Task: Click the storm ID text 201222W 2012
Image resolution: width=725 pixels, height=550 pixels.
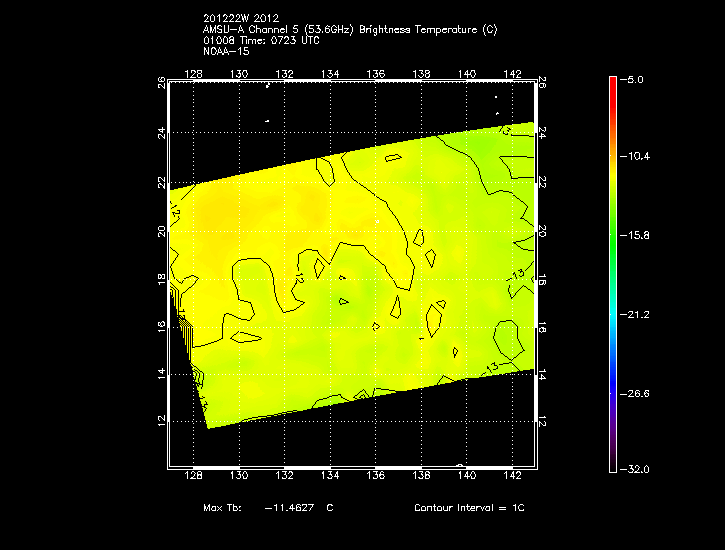Action: pos(239,18)
